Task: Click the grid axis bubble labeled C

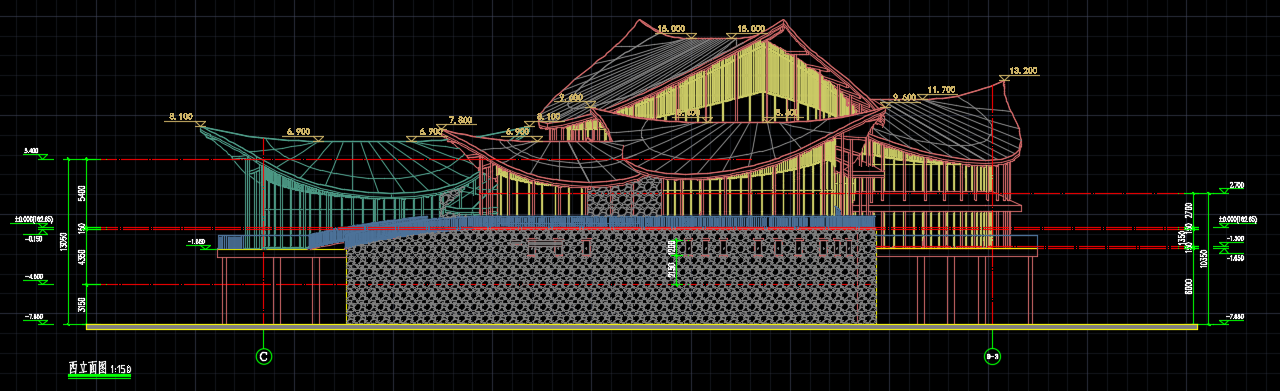Action: [264, 356]
